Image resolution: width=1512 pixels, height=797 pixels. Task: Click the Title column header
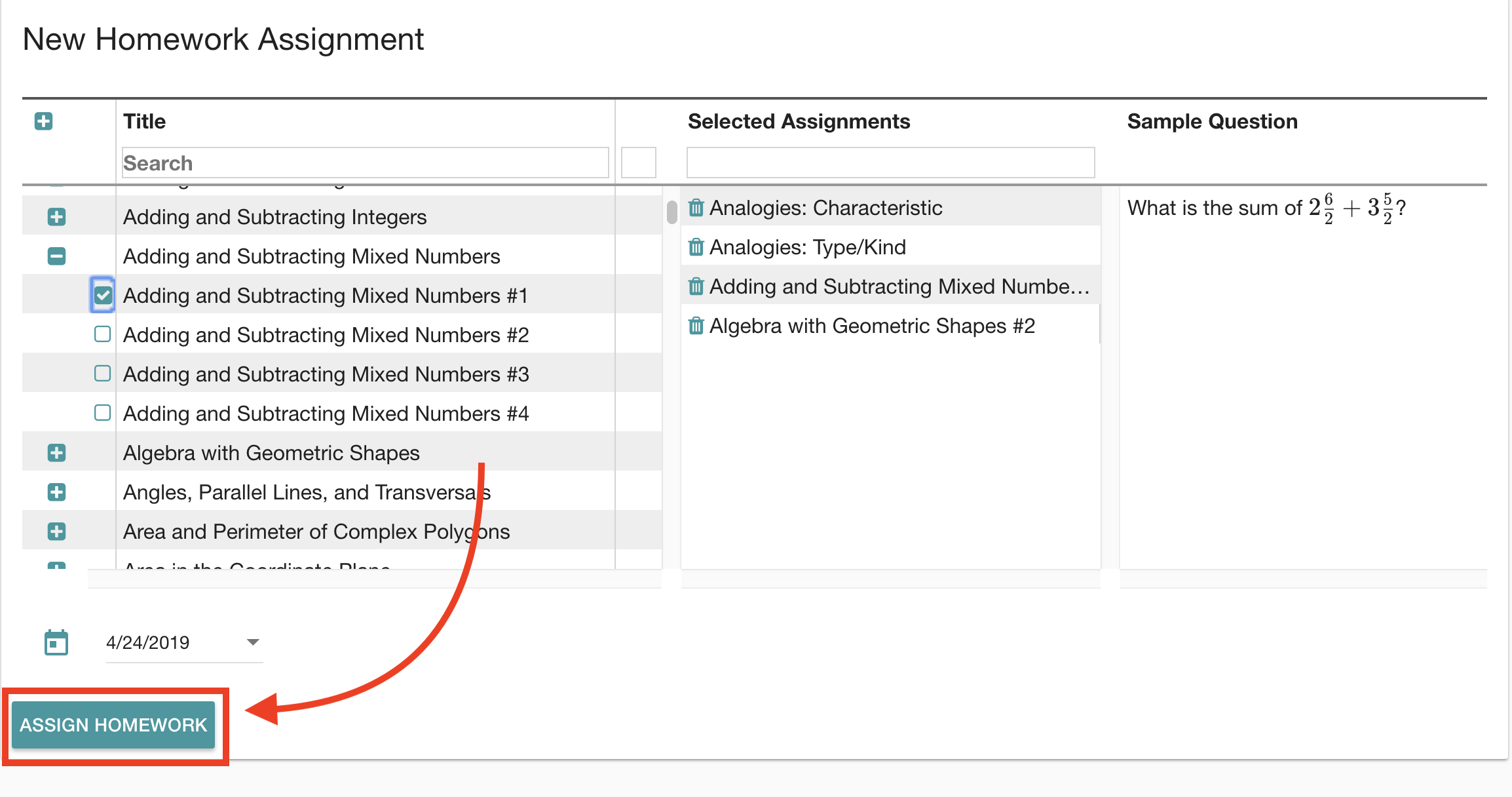click(x=145, y=121)
